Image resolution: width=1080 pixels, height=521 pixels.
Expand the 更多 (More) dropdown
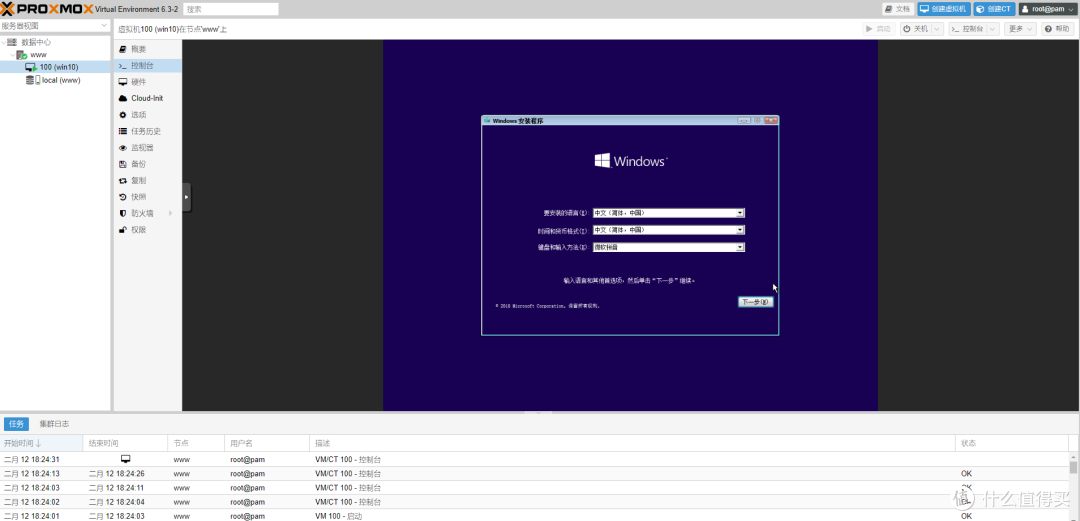(x=1020, y=29)
